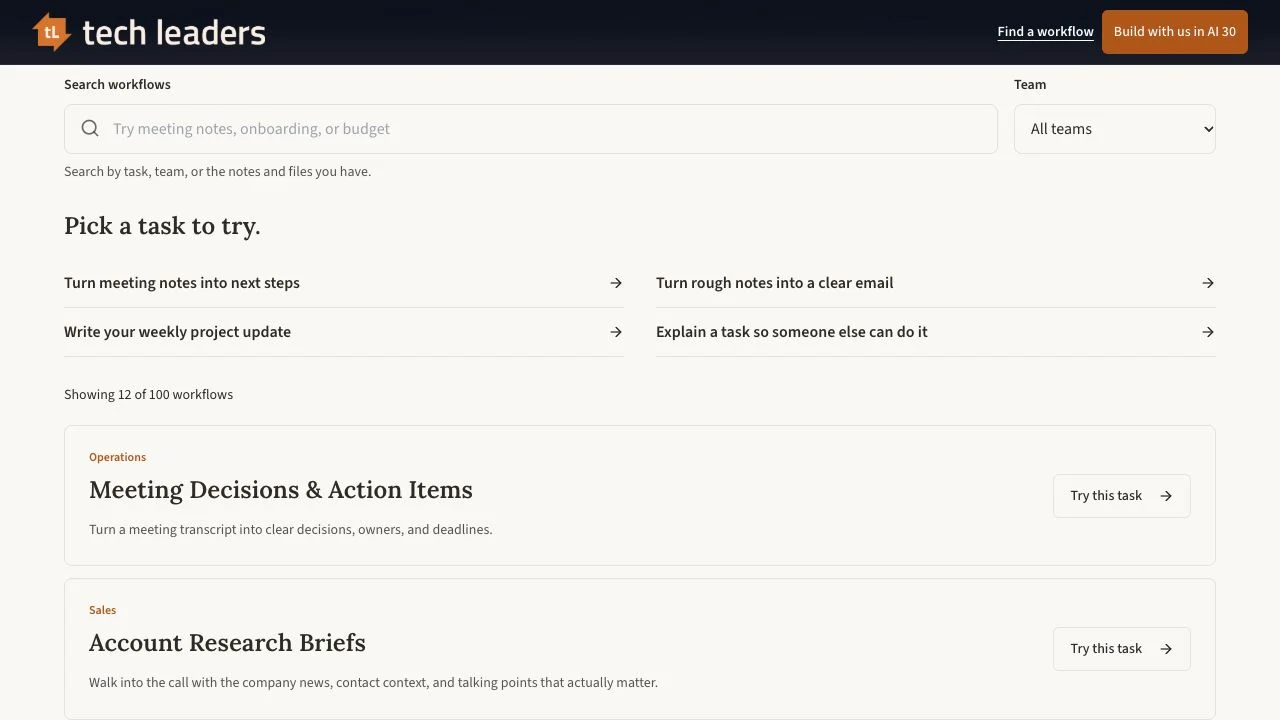Click arrow beside Turn rough notes into a clear email
1280x720 pixels.
point(1208,283)
